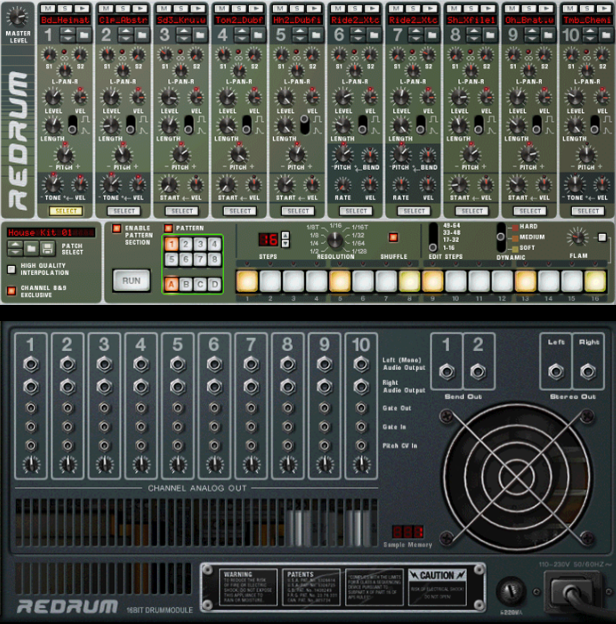This screenshot has width=616, height=624.
Task: Click channel 6 Bend knob
Action: pos(370,156)
